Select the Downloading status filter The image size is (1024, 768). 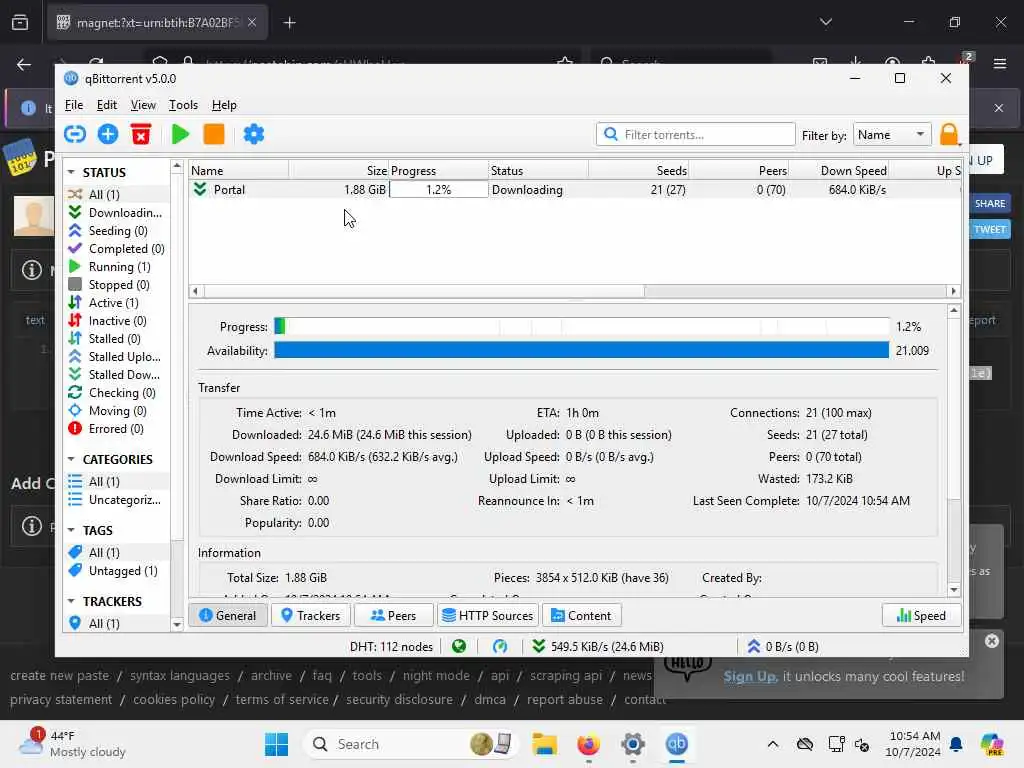tap(116, 213)
